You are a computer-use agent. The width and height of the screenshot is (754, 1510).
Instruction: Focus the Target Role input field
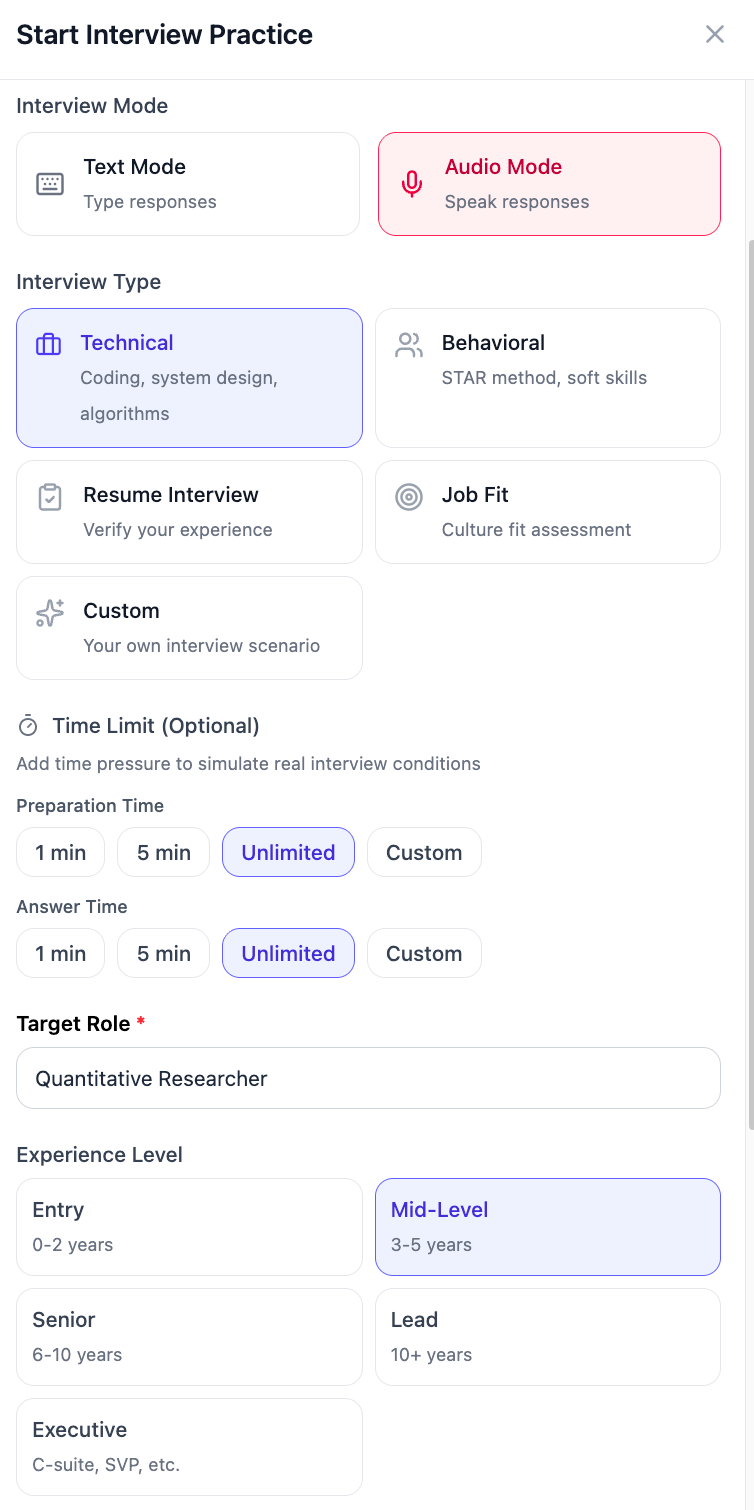point(368,1078)
